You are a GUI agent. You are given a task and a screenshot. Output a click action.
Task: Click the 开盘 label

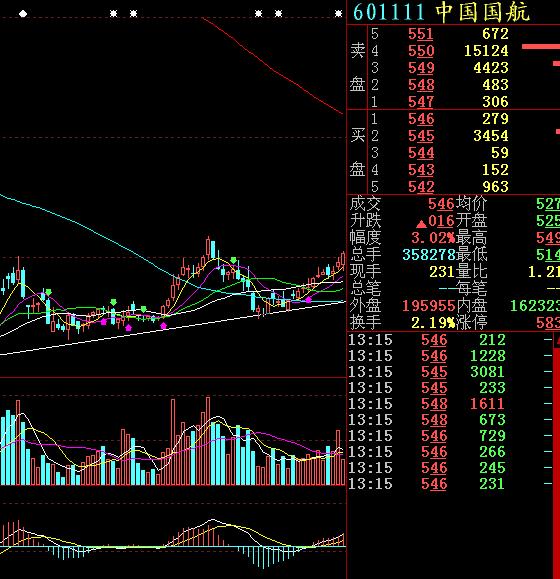pyautogui.click(x=471, y=221)
